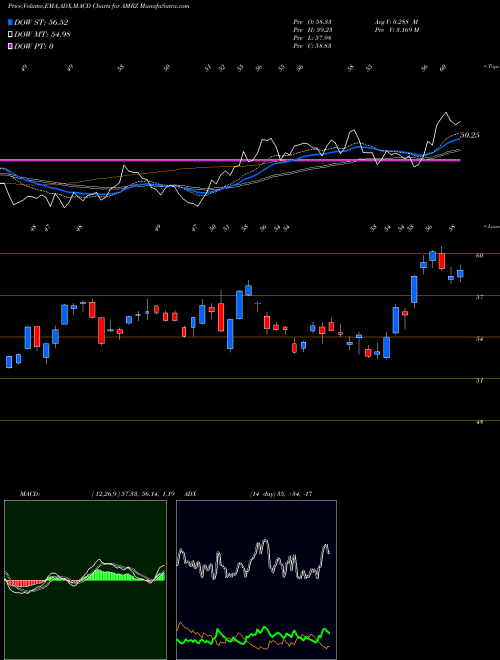Click the 'DOW ST: 56.52' legend label
This screenshot has width=500, height=660.
pyautogui.click(x=41, y=22)
